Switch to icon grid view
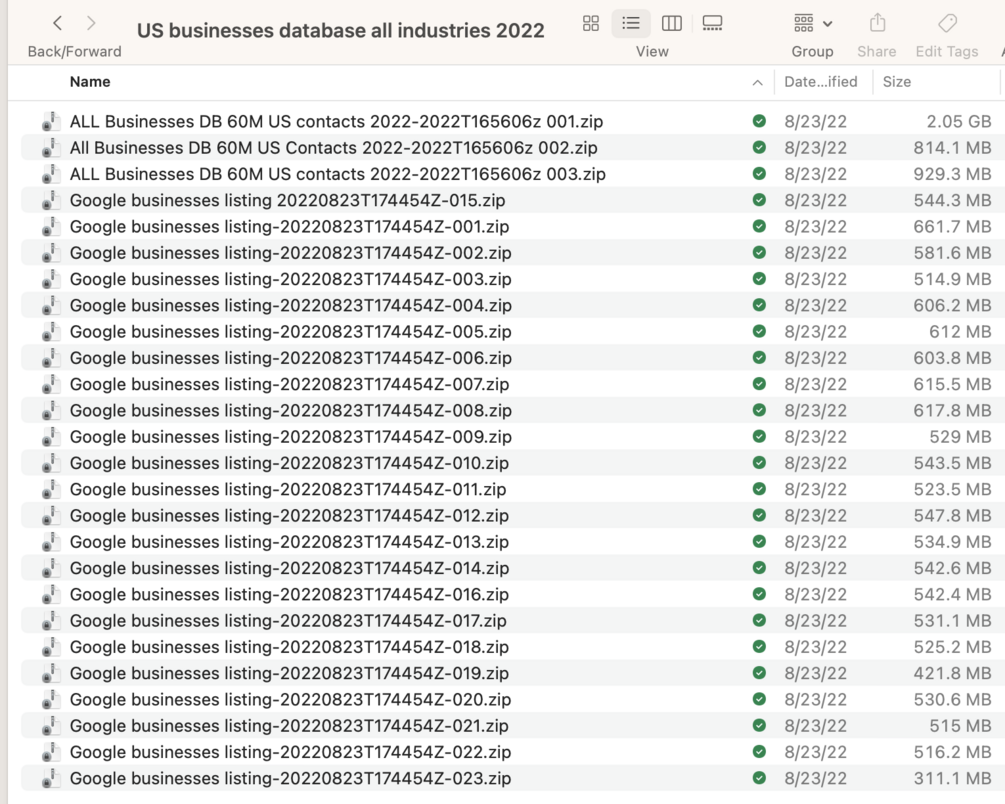 tap(591, 24)
